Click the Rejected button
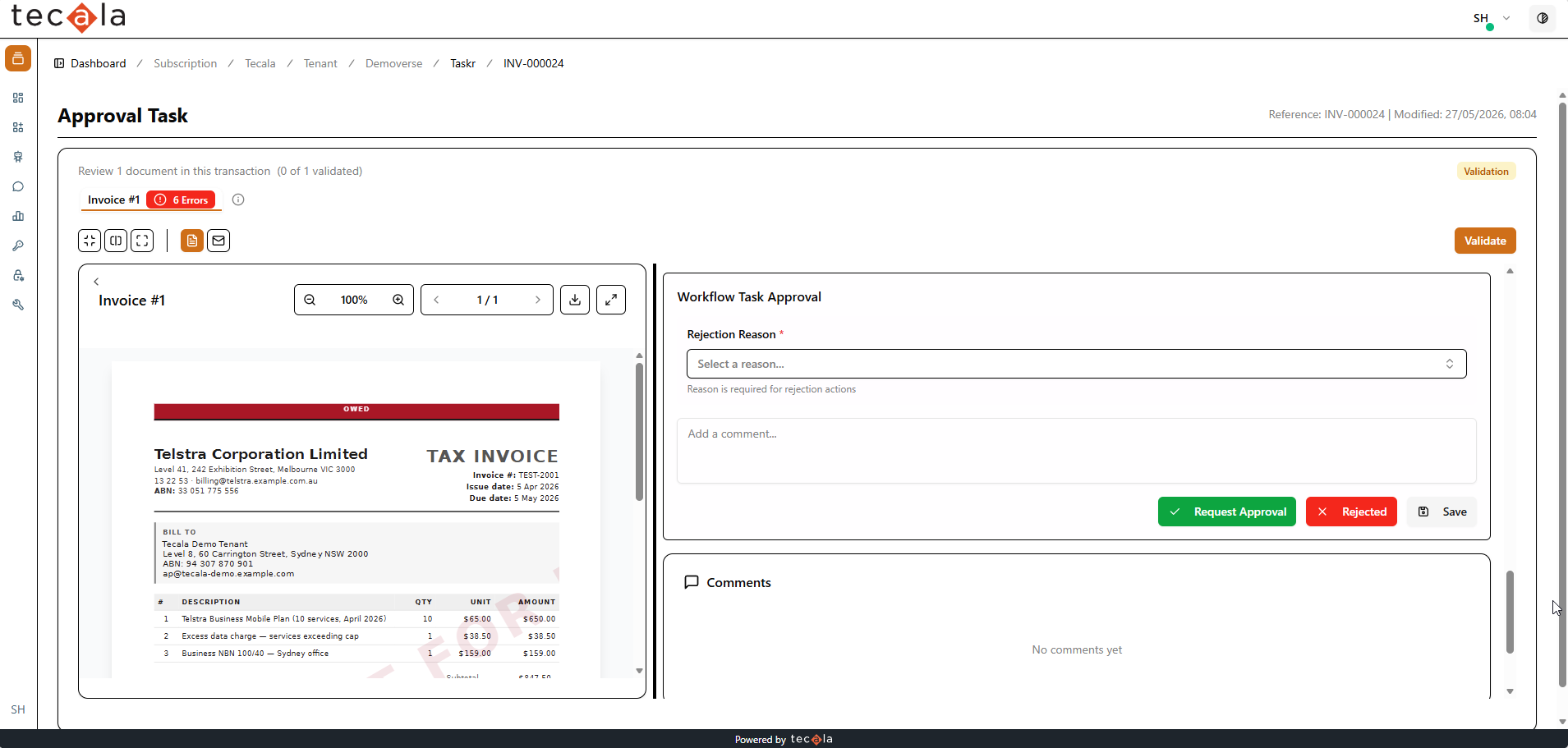 (1351, 512)
